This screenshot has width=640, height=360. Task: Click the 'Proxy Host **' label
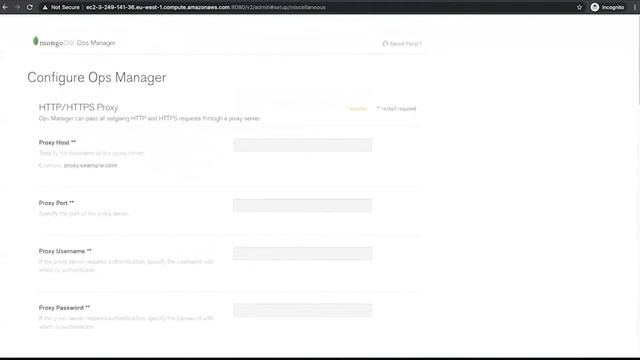57,142
